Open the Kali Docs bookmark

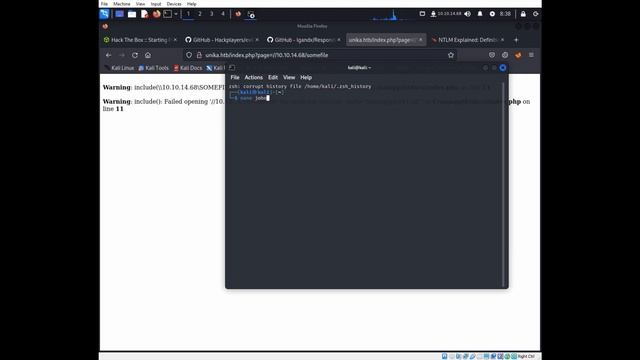pos(188,68)
